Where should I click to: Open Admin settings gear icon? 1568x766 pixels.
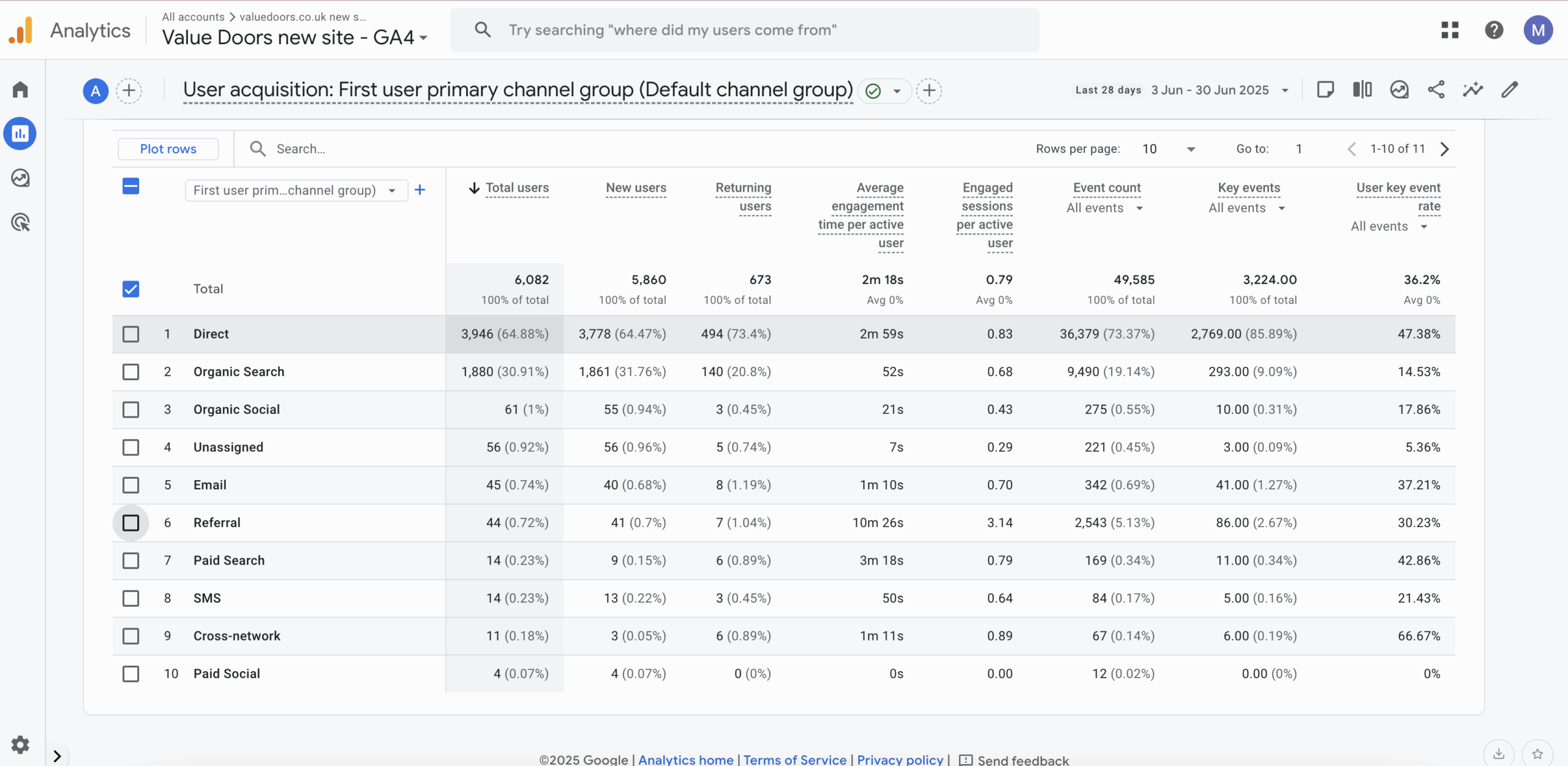[x=20, y=745]
